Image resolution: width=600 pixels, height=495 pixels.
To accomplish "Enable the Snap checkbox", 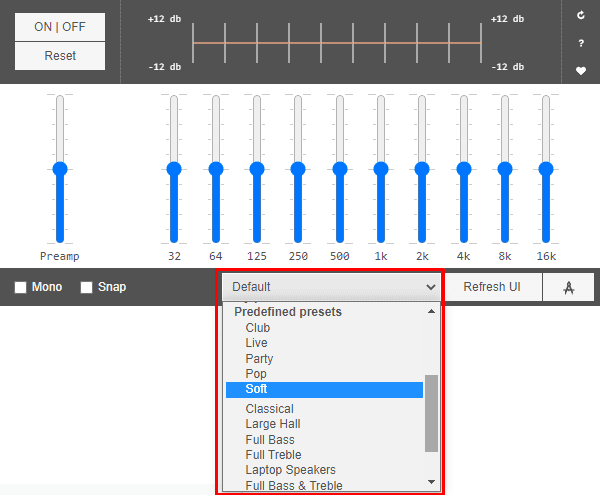I will click(x=86, y=287).
